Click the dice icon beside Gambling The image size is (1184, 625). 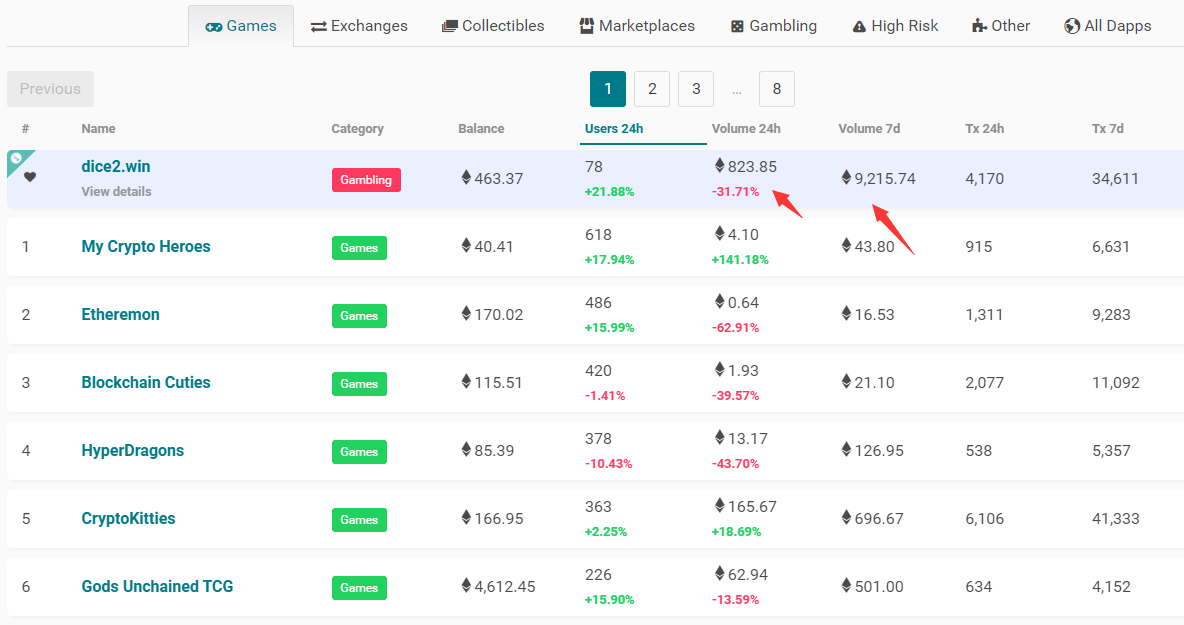(737, 27)
